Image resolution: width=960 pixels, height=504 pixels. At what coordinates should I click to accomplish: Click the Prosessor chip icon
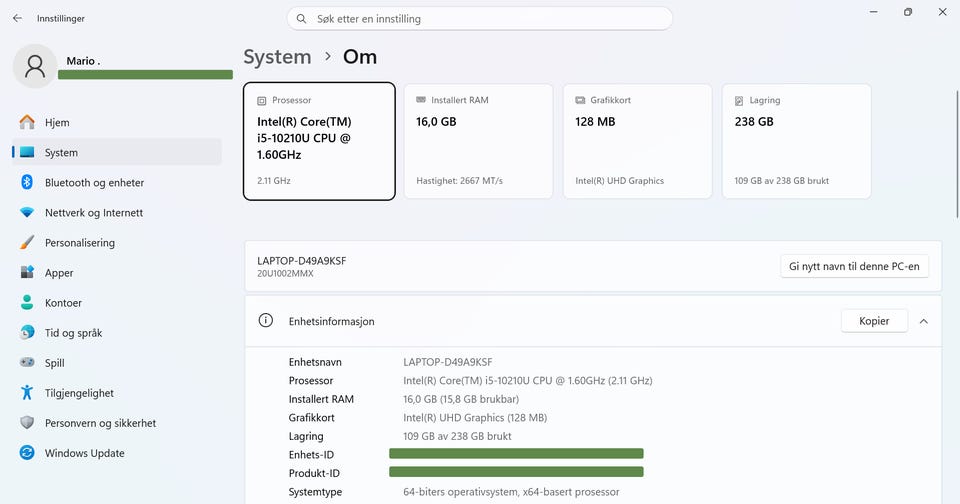pos(261,100)
